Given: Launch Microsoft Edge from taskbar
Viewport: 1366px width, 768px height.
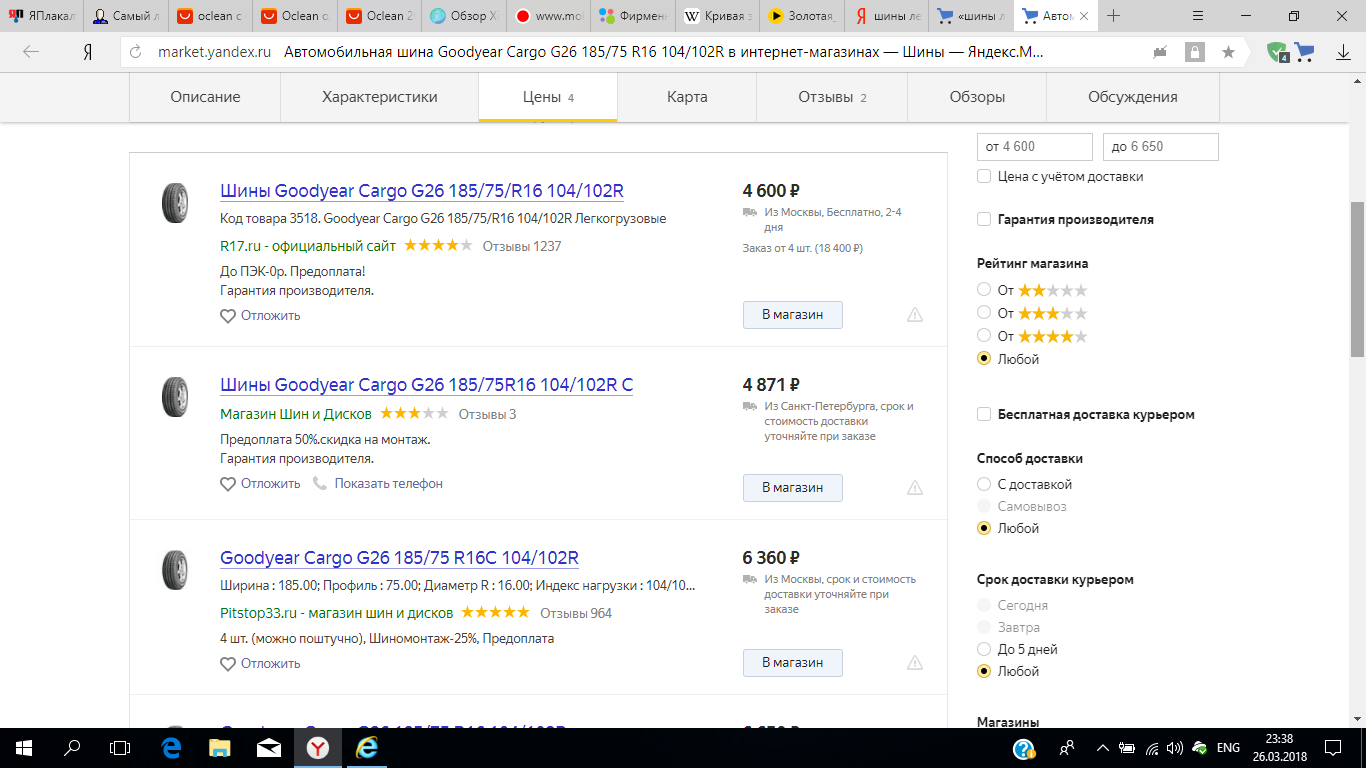Looking at the screenshot, I should tap(171, 747).
